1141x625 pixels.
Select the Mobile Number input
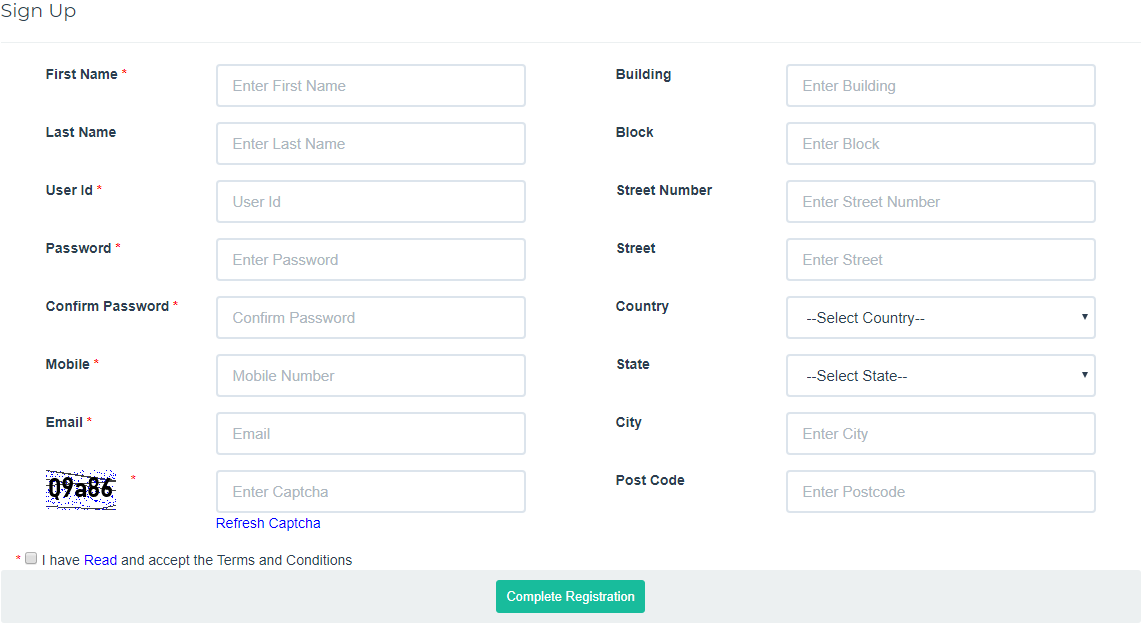point(370,375)
